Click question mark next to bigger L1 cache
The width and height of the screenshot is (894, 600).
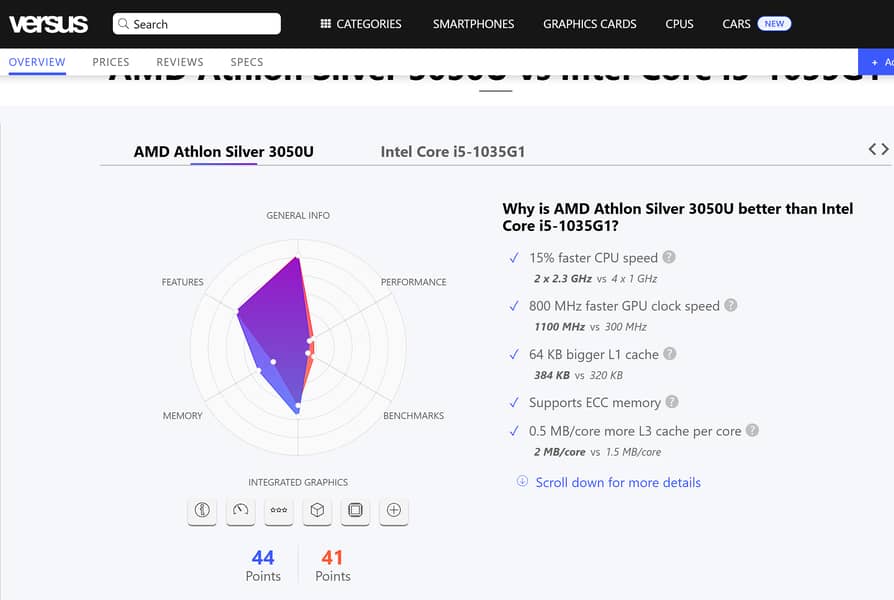click(670, 353)
